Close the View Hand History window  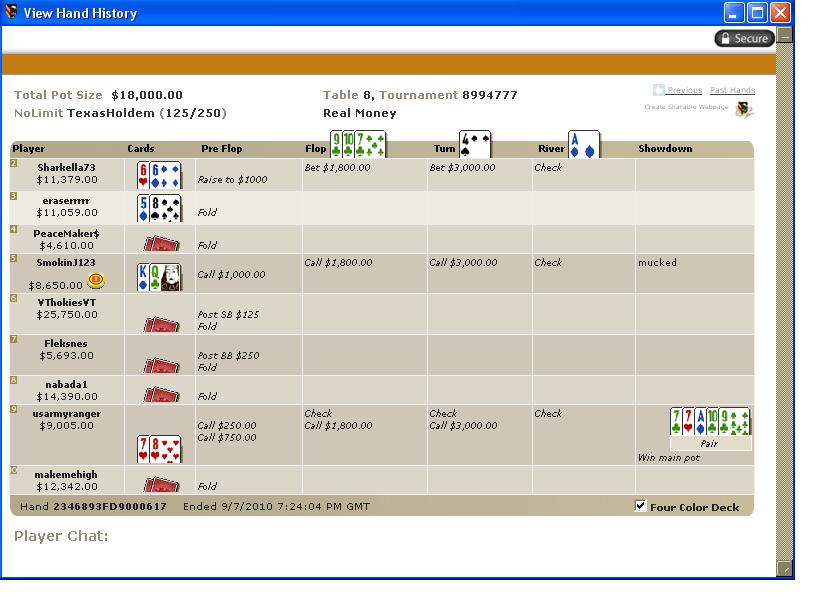tap(780, 13)
